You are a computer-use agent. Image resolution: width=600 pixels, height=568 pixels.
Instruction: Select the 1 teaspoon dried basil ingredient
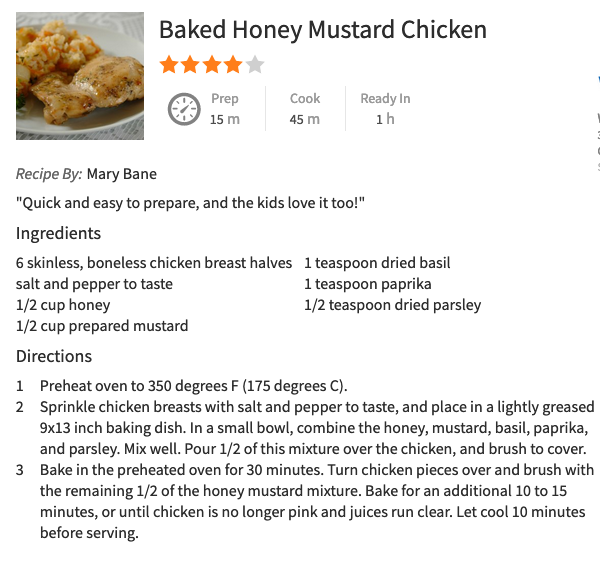[377, 263]
